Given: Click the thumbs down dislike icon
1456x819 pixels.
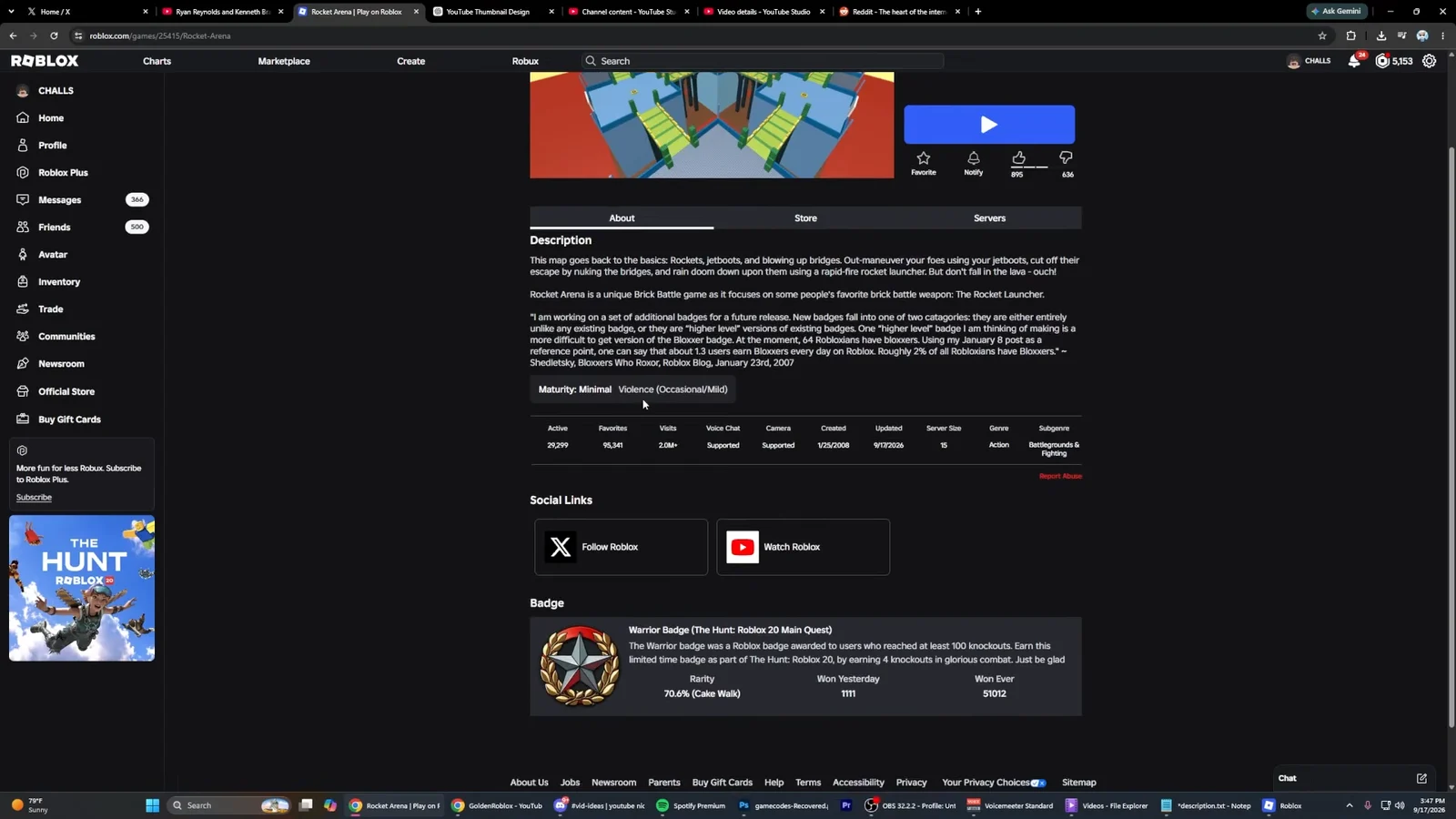Looking at the screenshot, I should click(1066, 158).
